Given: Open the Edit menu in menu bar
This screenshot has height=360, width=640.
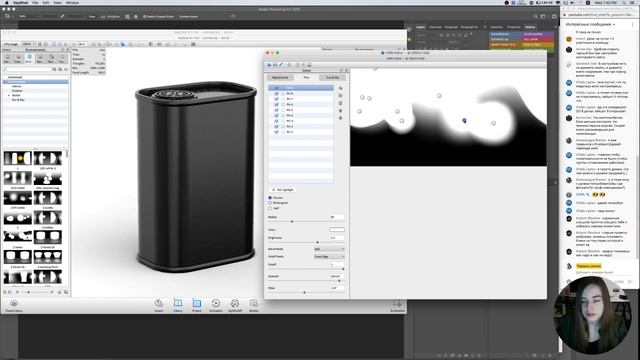Looking at the screenshot, I should pos(46,2).
